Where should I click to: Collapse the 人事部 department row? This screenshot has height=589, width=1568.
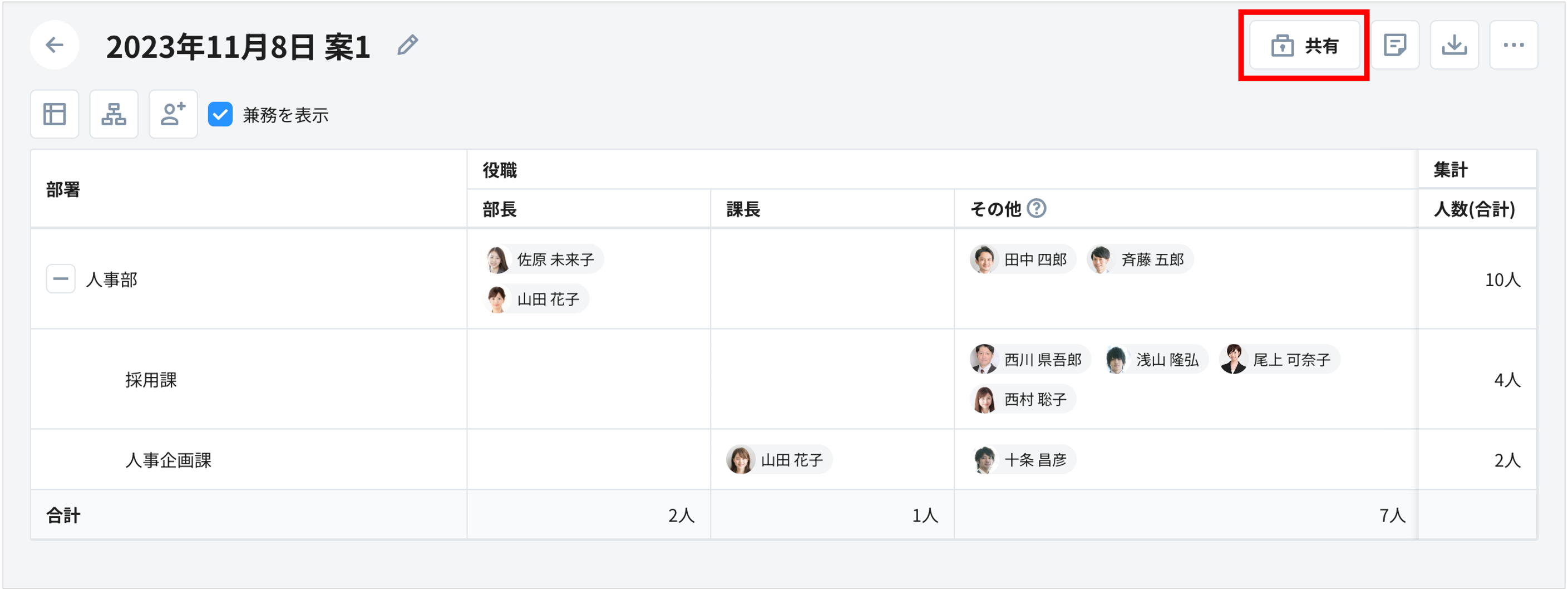tap(60, 279)
